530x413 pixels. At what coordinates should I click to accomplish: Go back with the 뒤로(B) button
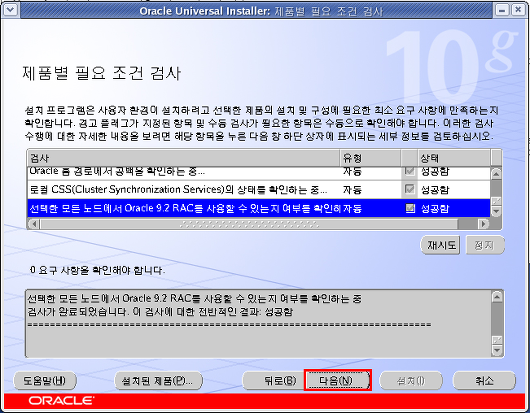pos(273,381)
